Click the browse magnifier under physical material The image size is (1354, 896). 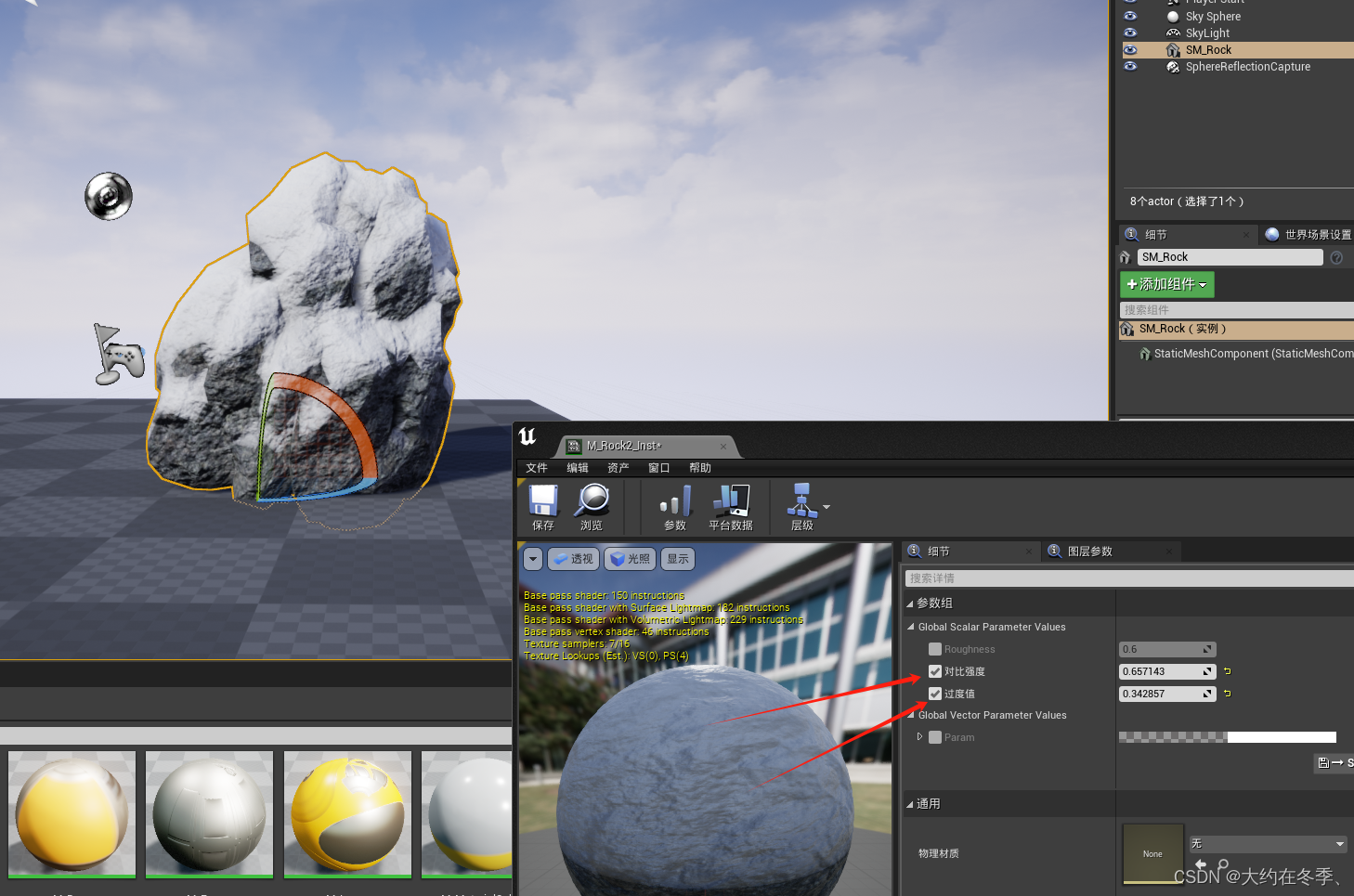click(1223, 864)
